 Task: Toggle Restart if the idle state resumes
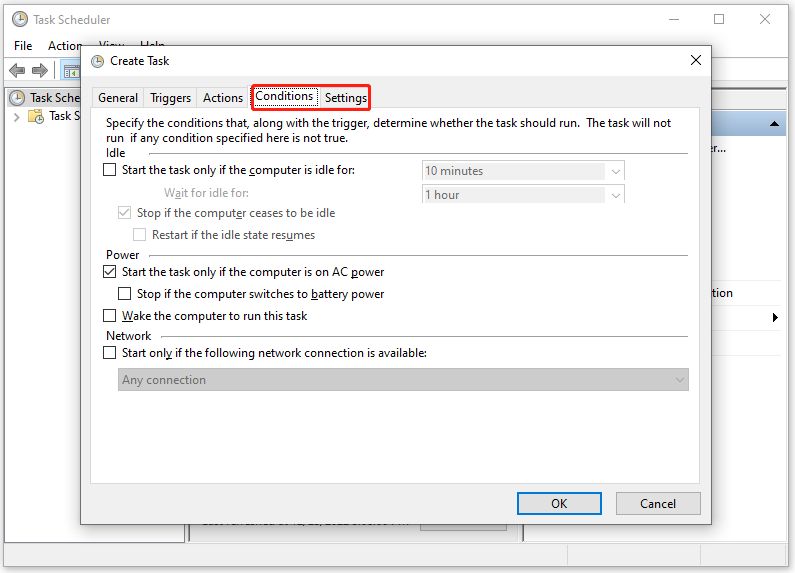click(x=139, y=234)
